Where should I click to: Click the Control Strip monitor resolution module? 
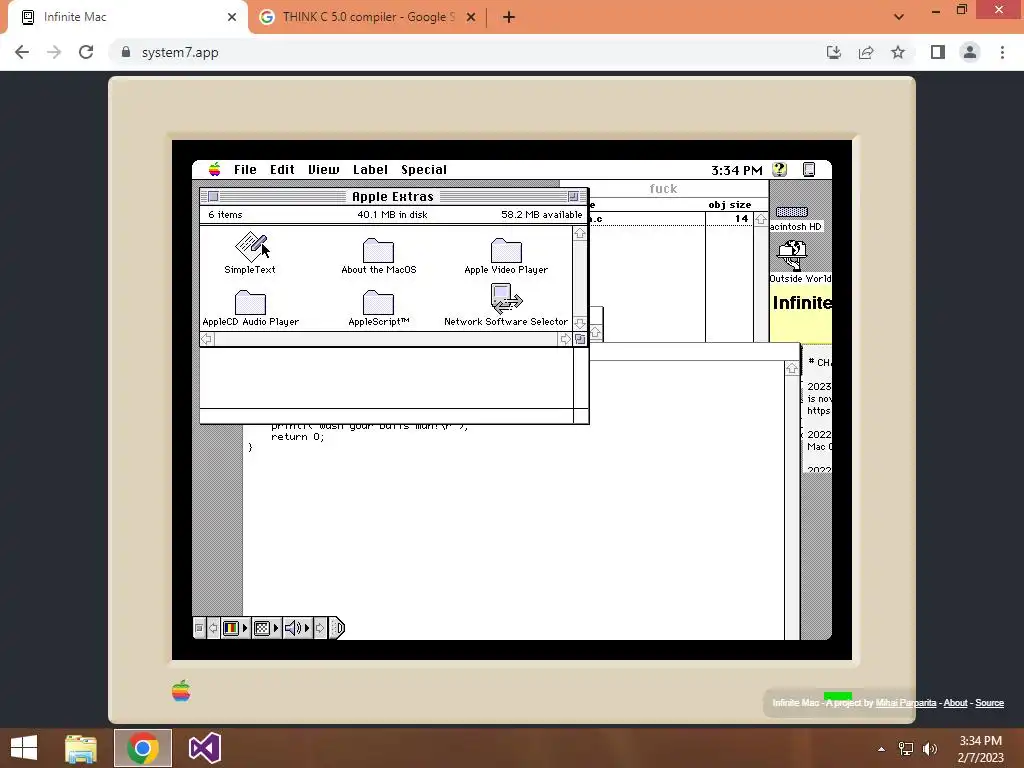[x=266, y=628]
